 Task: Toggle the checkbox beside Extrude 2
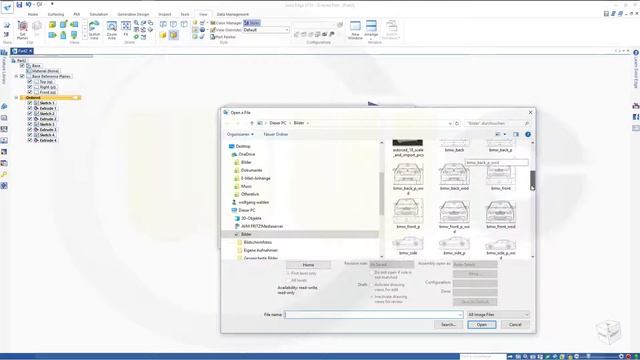coord(30,119)
